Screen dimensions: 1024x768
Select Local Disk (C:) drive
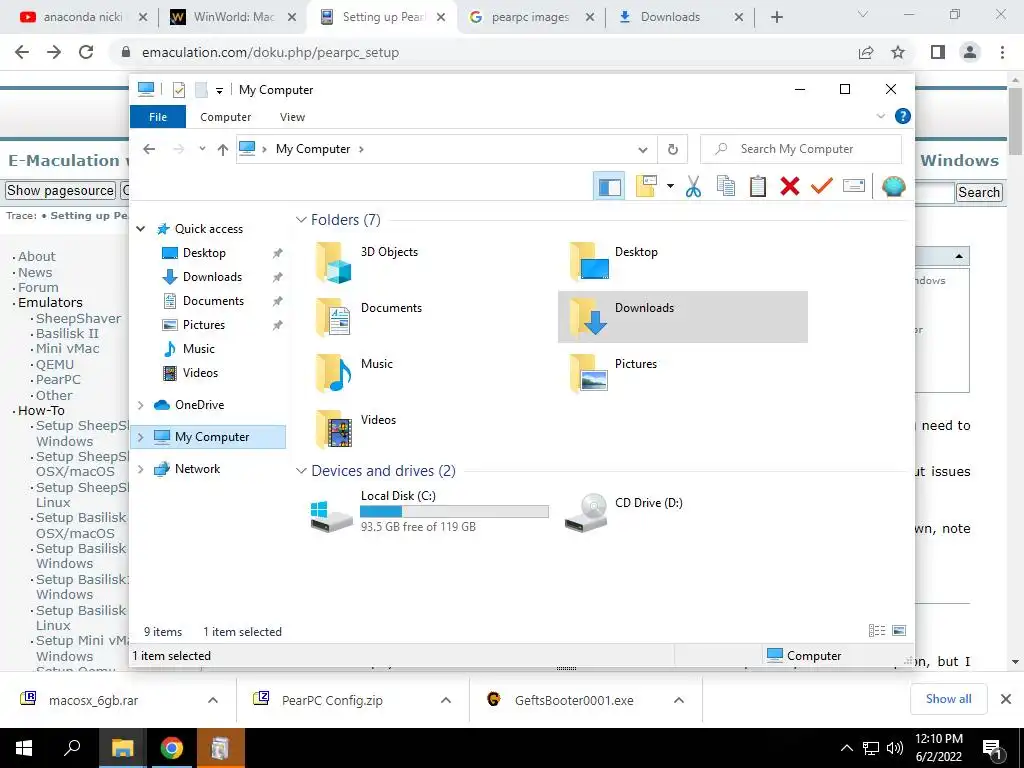point(431,511)
